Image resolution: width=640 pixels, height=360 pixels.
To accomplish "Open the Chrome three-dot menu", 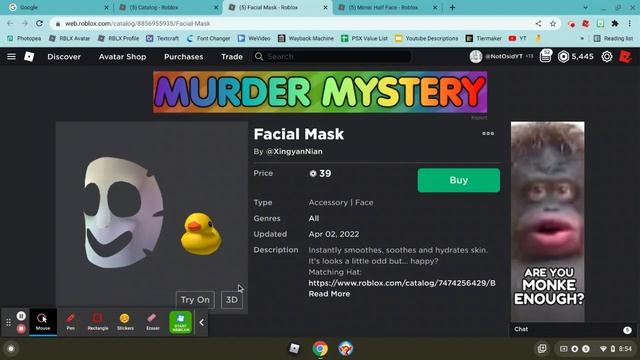I will [x=630, y=24].
